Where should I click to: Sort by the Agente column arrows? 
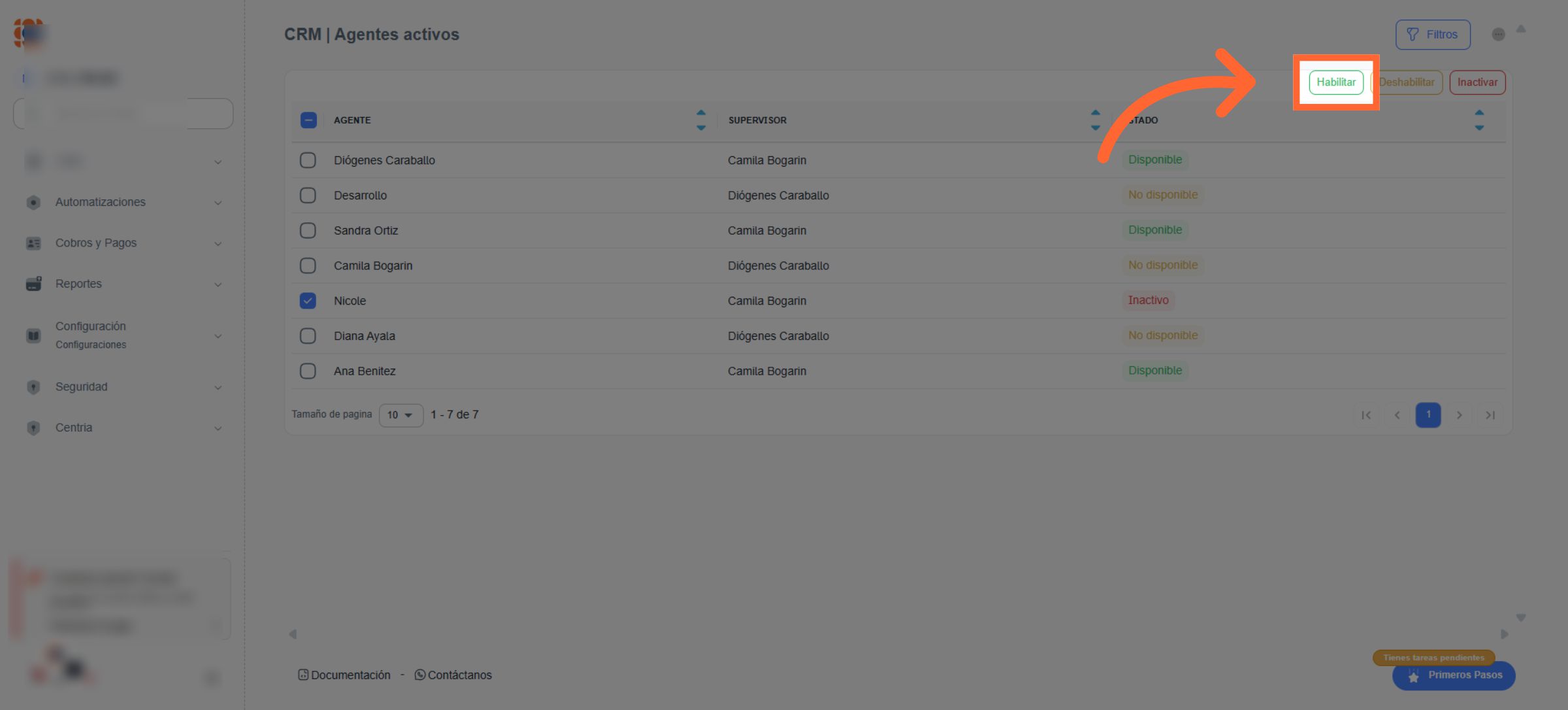click(x=701, y=120)
